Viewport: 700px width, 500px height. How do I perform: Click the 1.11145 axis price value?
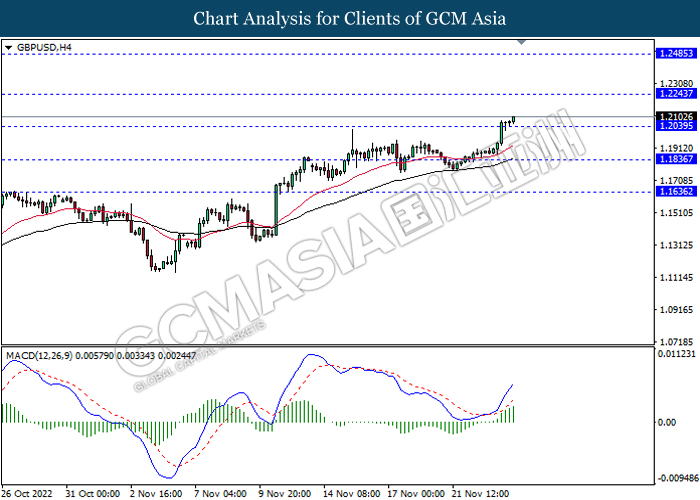pos(676,278)
